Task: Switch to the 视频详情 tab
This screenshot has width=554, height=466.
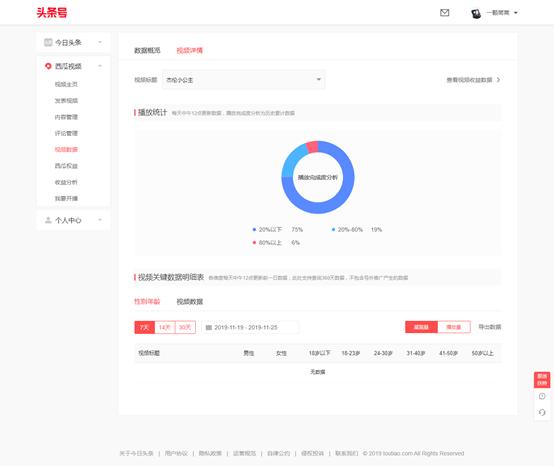Action: tap(190, 51)
